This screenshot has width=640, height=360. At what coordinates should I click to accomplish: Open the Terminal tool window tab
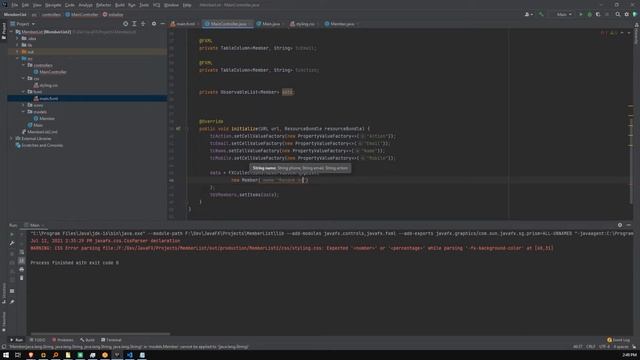[x=111, y=340]
